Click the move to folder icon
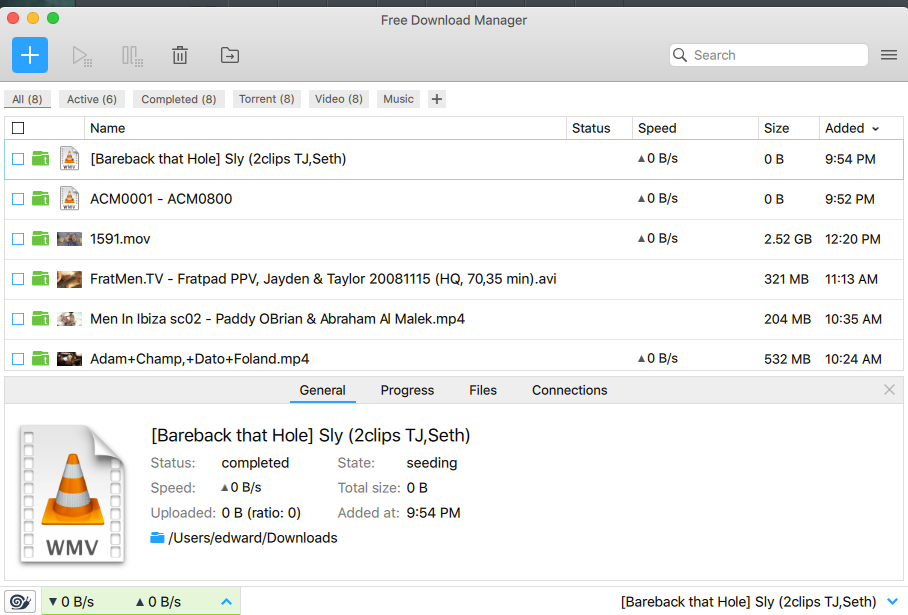Image resolution: width=908 pixels, height=615 pixels. [x=230, y=56]
